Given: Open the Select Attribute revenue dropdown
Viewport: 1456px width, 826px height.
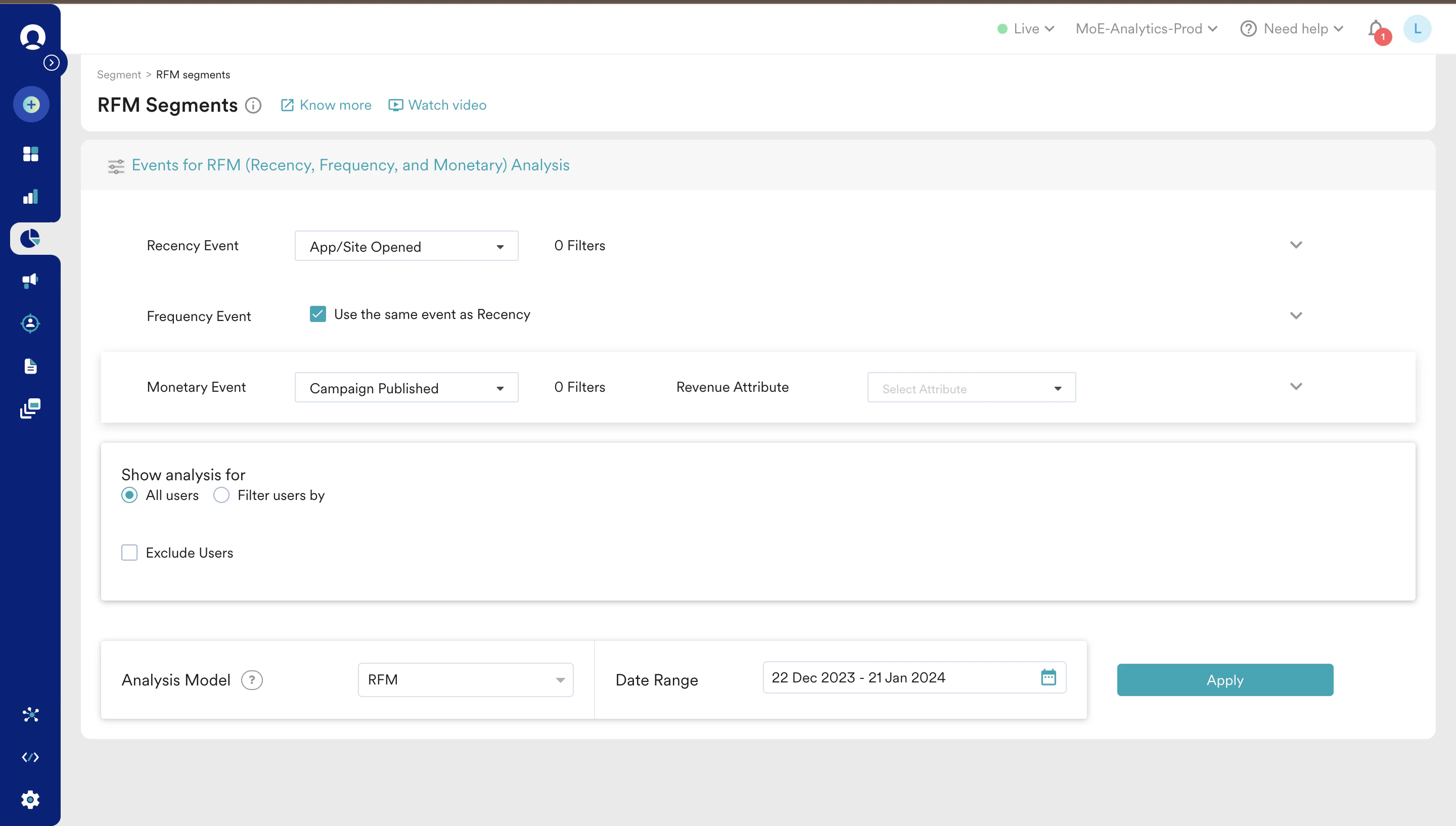Looking at the screenshot, I should [971, 388].
